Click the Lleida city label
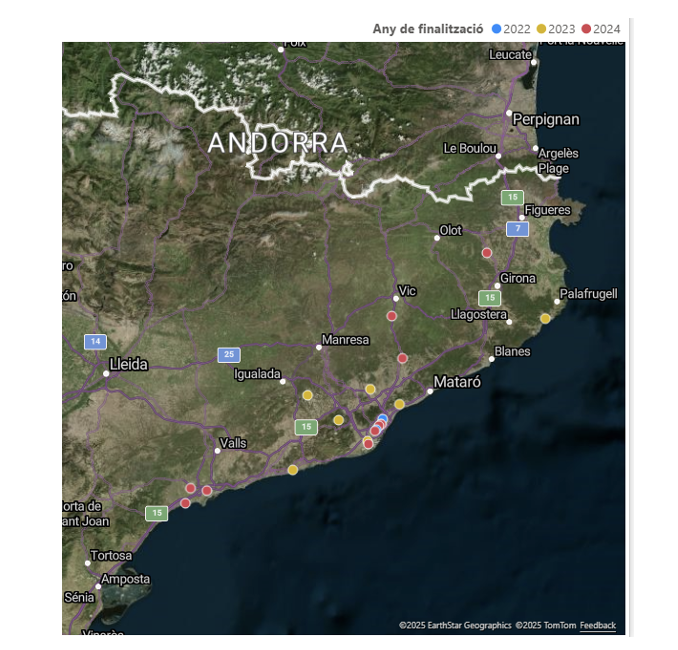Image resolution: width=678 pixels, height=650 pixels. click(x=128, y=365)
